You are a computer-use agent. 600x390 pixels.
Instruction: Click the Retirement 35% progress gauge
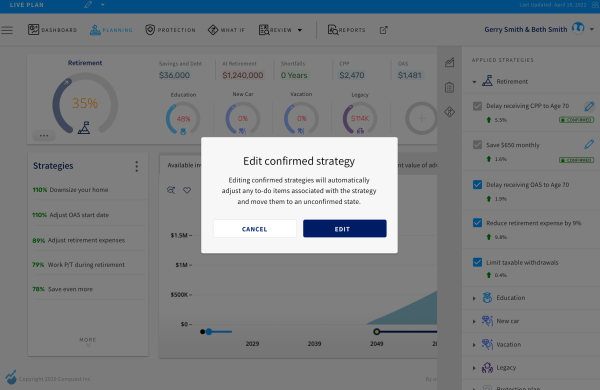tap(85, 103)
